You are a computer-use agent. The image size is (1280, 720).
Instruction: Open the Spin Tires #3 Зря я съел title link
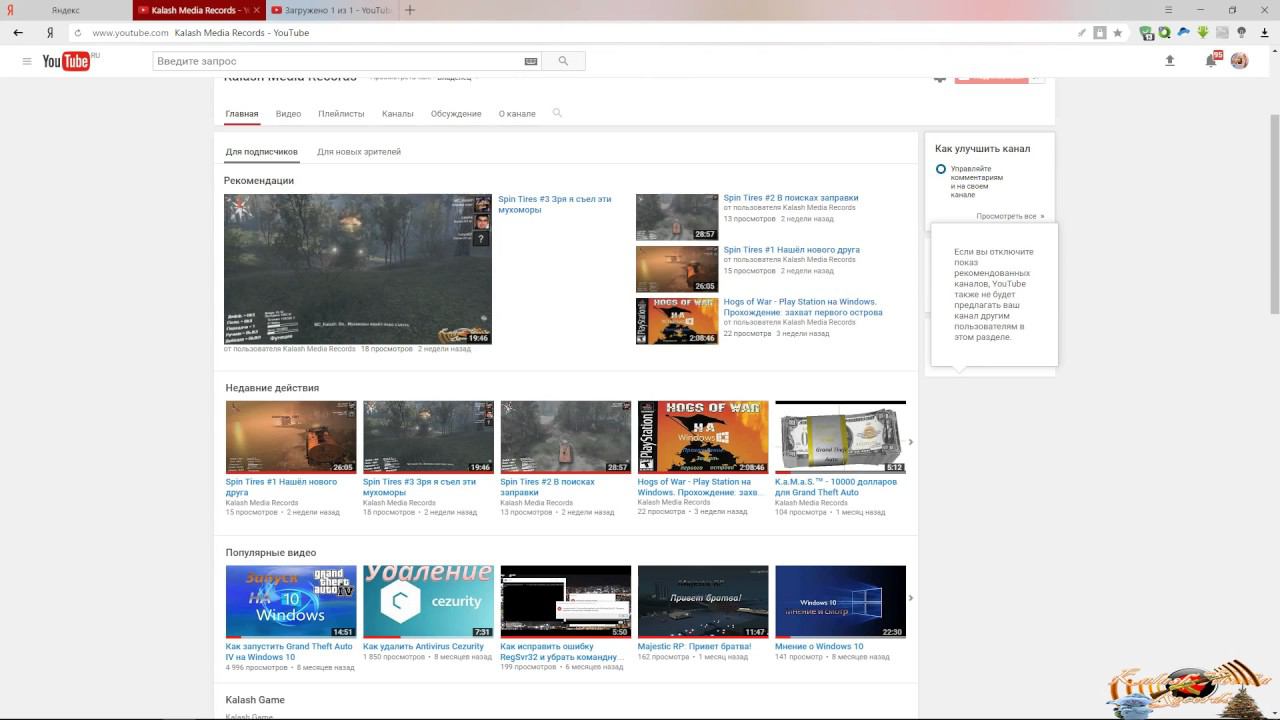(555, 204)
